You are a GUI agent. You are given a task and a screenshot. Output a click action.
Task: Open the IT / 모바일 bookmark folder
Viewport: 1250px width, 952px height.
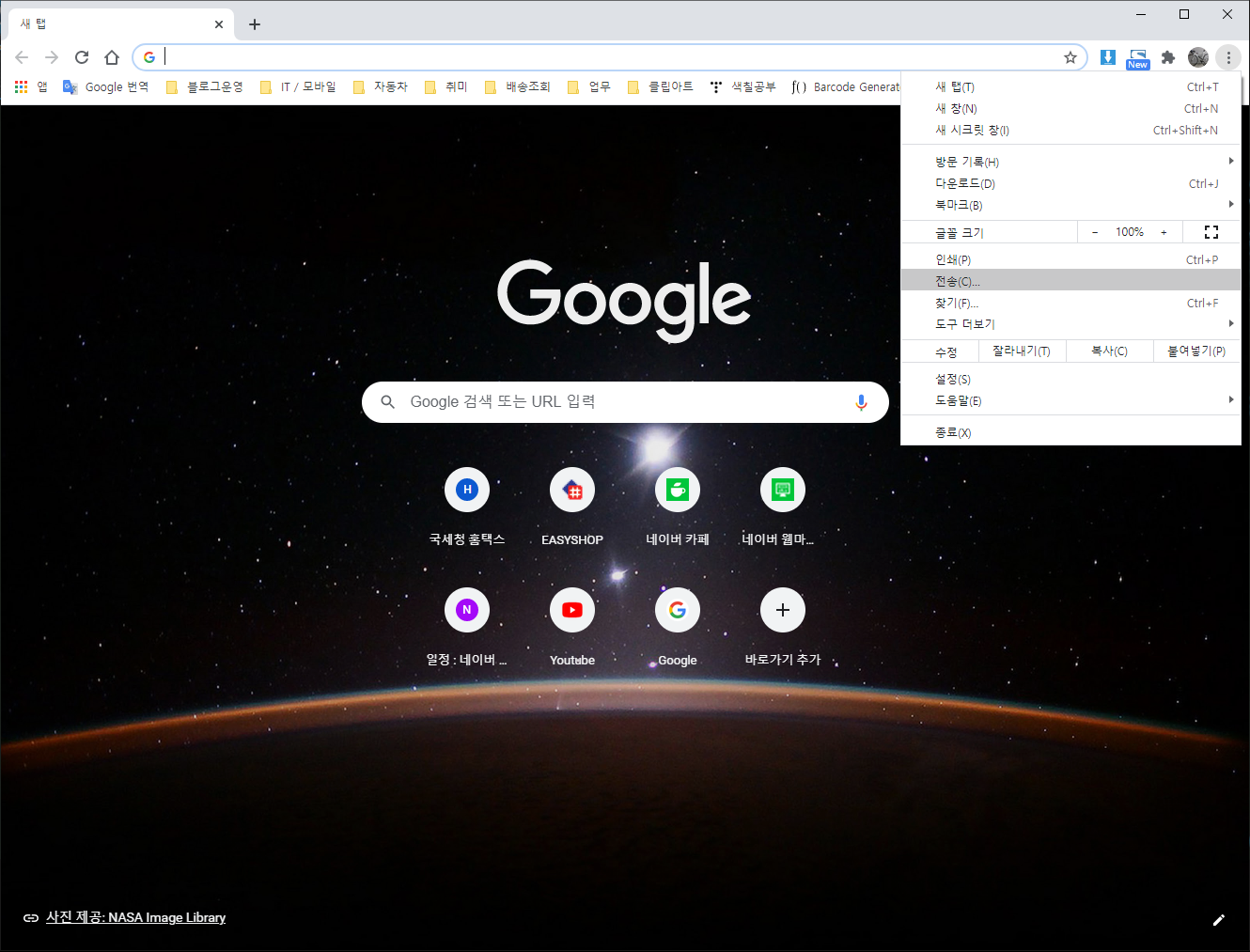[x=298, y=86]
